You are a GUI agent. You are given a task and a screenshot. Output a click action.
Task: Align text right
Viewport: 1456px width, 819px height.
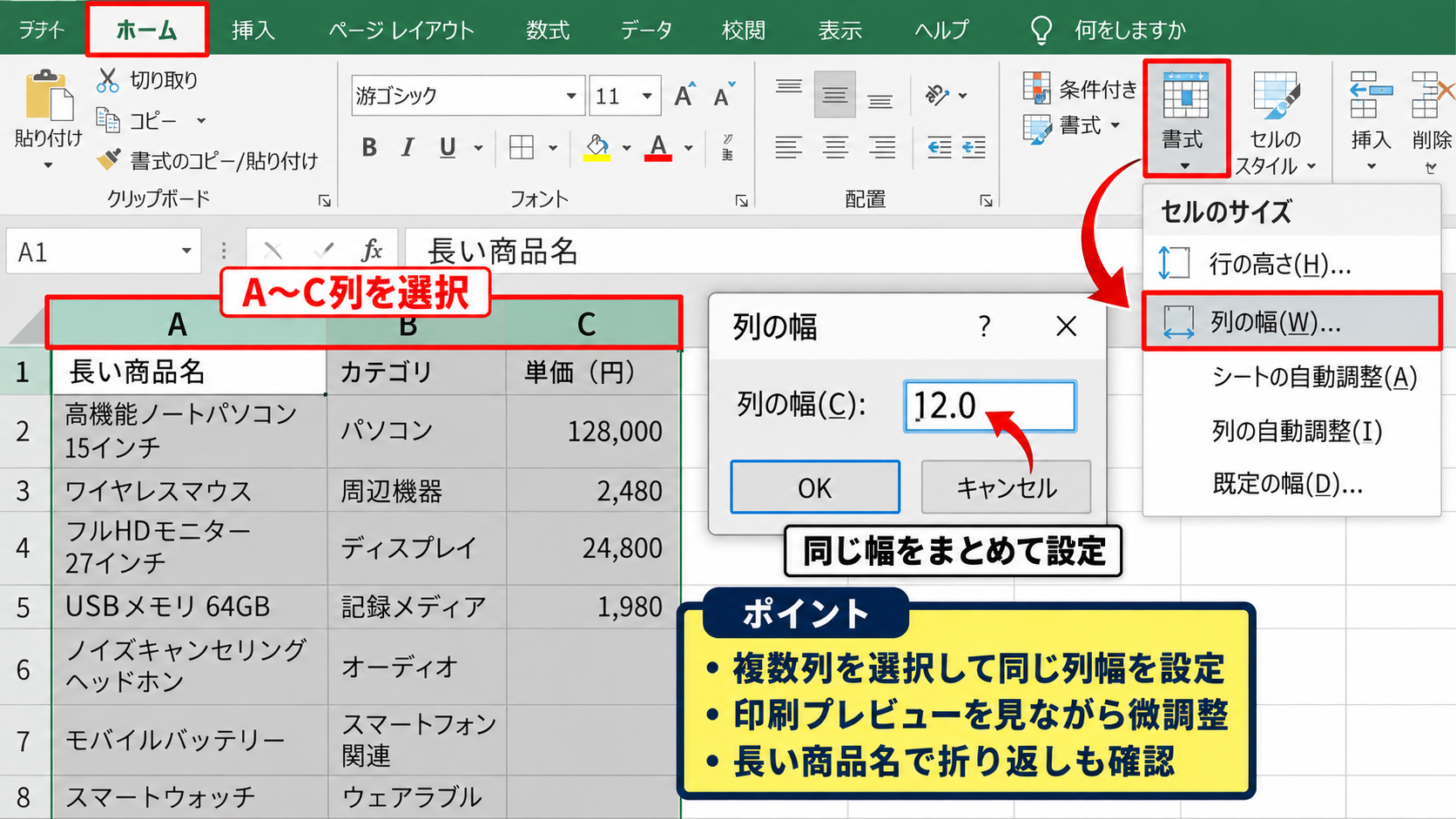click(x=881, y=148)
